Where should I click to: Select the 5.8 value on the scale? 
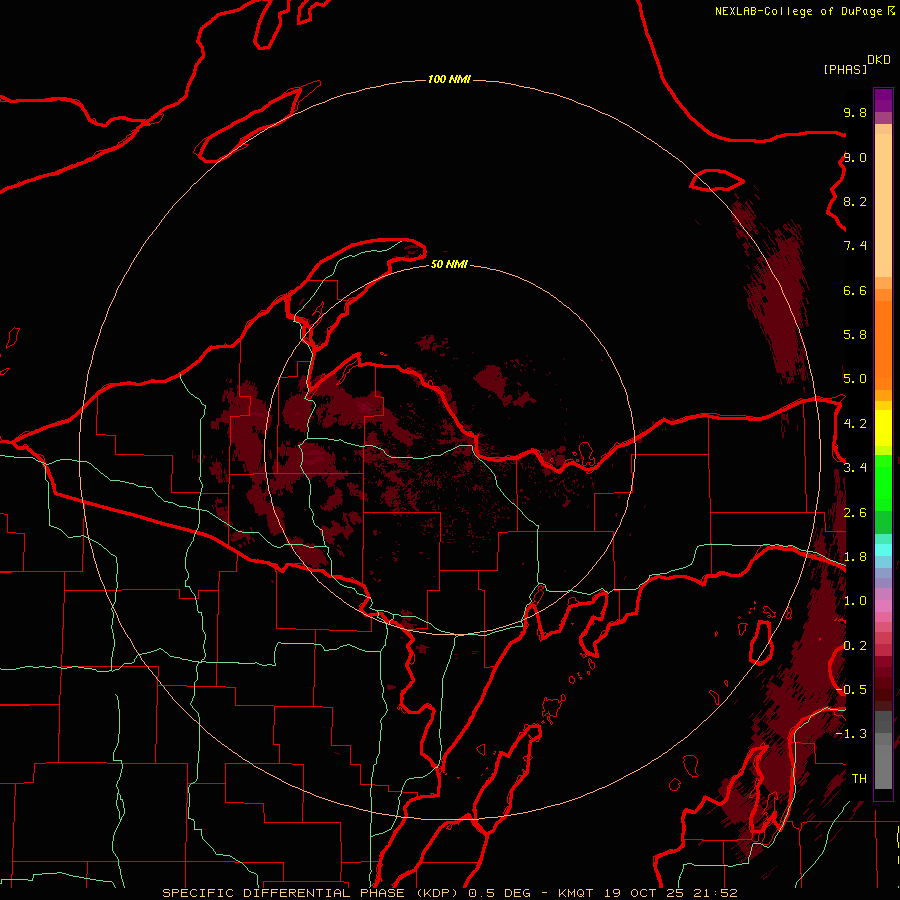pyautogui.click(x=855, y=335)
